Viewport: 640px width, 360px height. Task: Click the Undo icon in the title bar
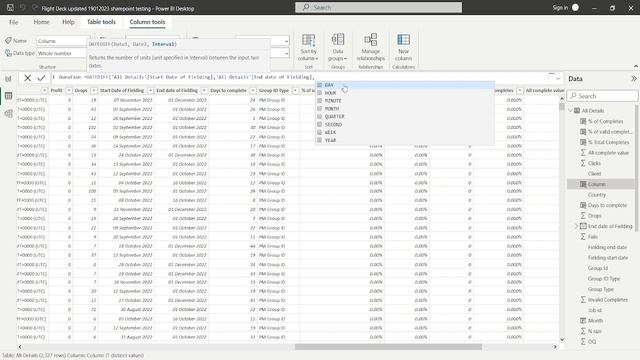[x=23, y=8]
